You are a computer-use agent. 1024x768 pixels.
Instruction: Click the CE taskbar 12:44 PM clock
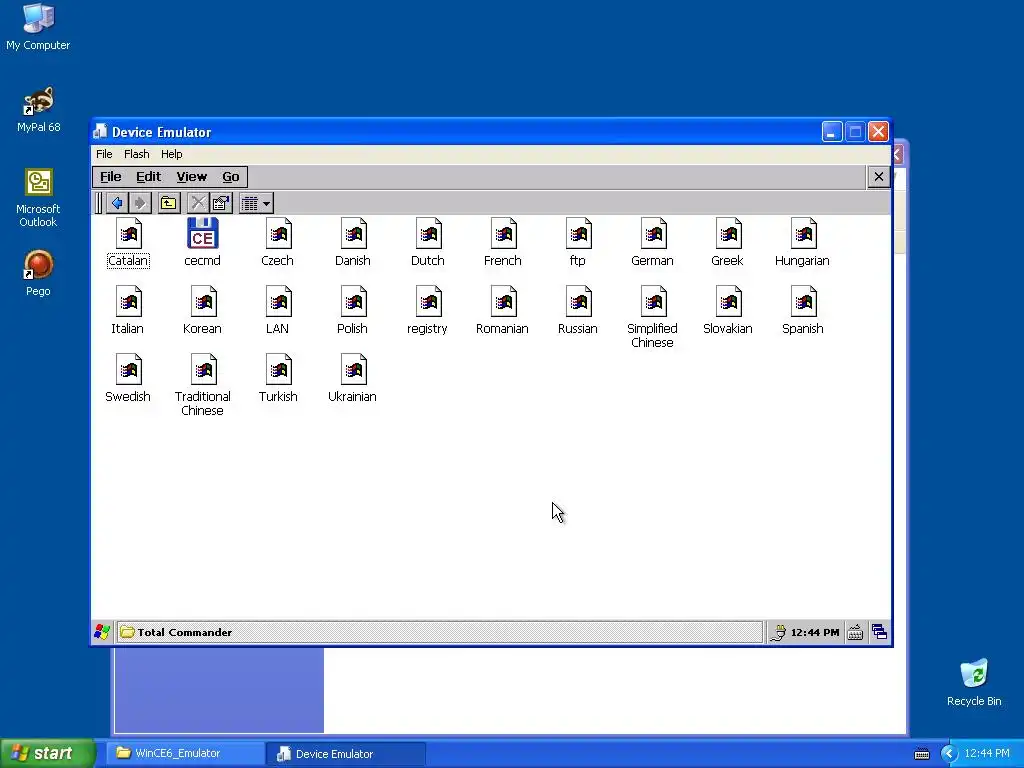point(815,632)
